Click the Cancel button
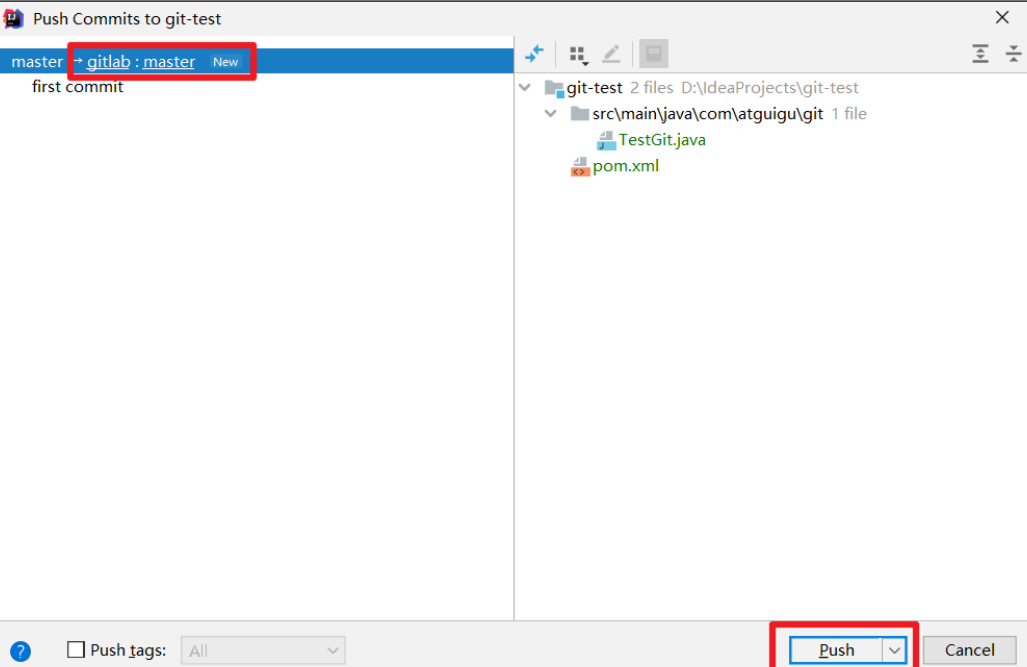This screenshot has width=1027, height=667. 969,650
